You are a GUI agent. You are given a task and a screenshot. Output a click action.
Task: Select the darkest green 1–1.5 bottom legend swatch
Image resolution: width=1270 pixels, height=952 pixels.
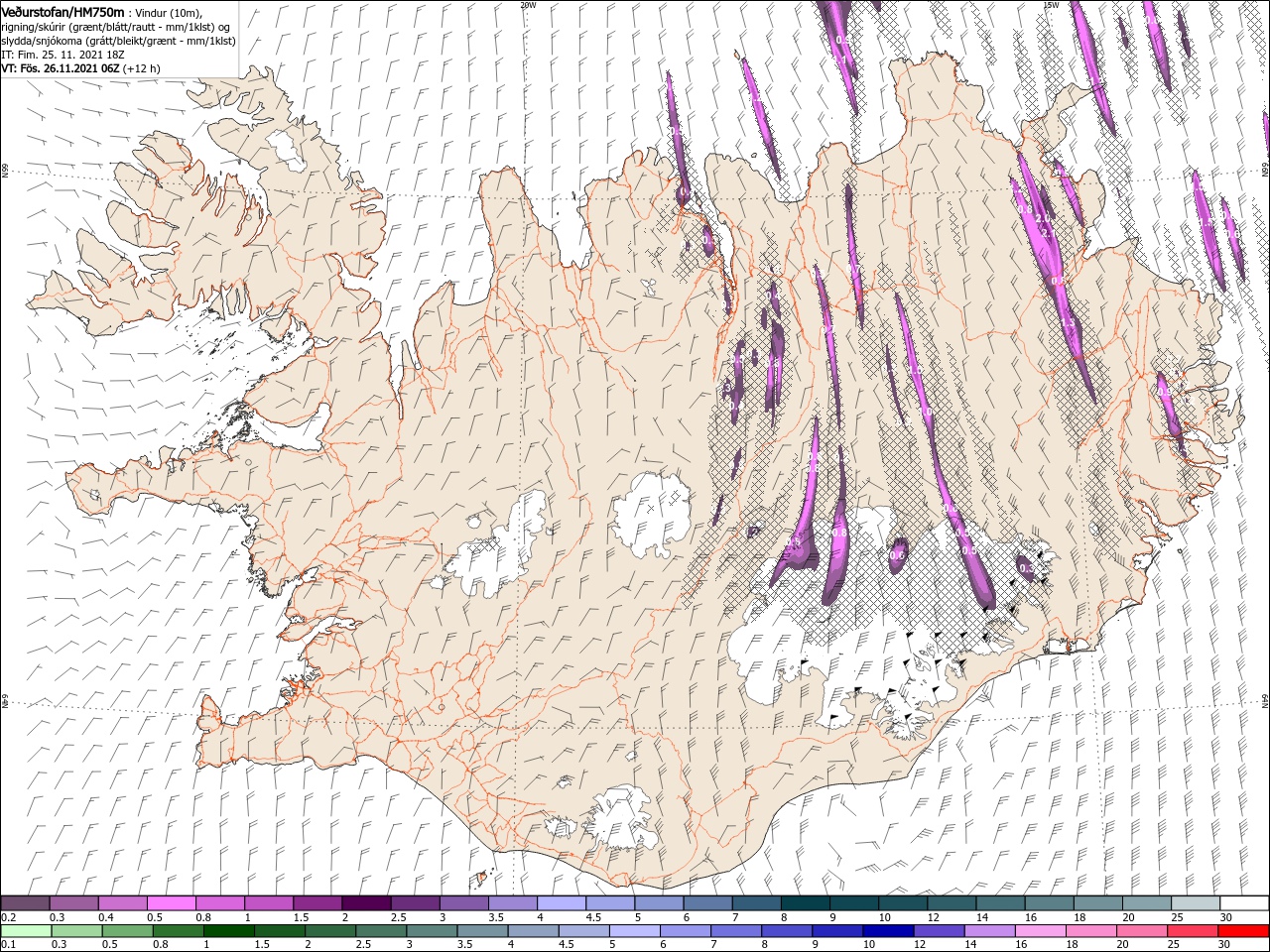click(x=230, y=931)
